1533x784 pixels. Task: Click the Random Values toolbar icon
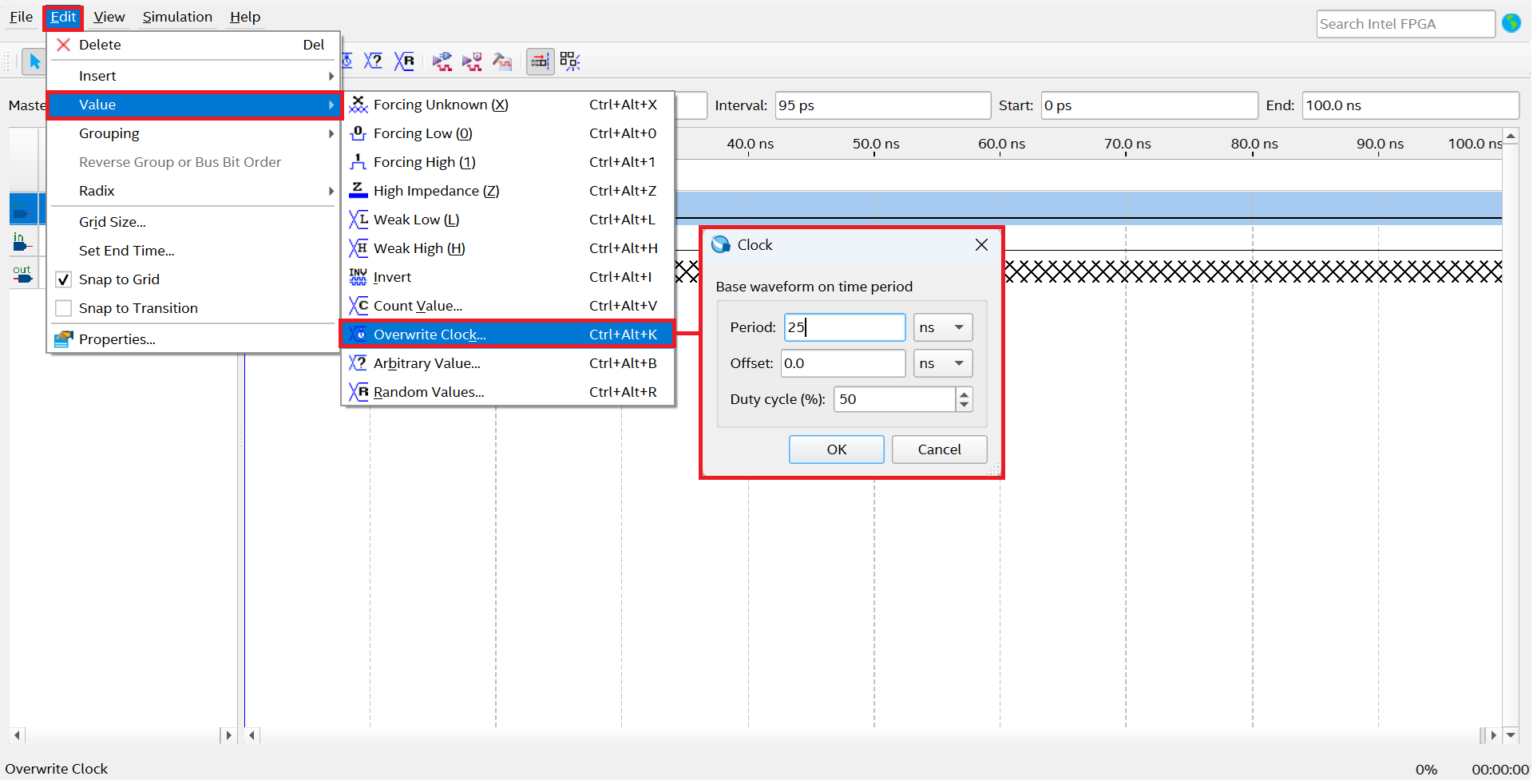click(405, 61)
